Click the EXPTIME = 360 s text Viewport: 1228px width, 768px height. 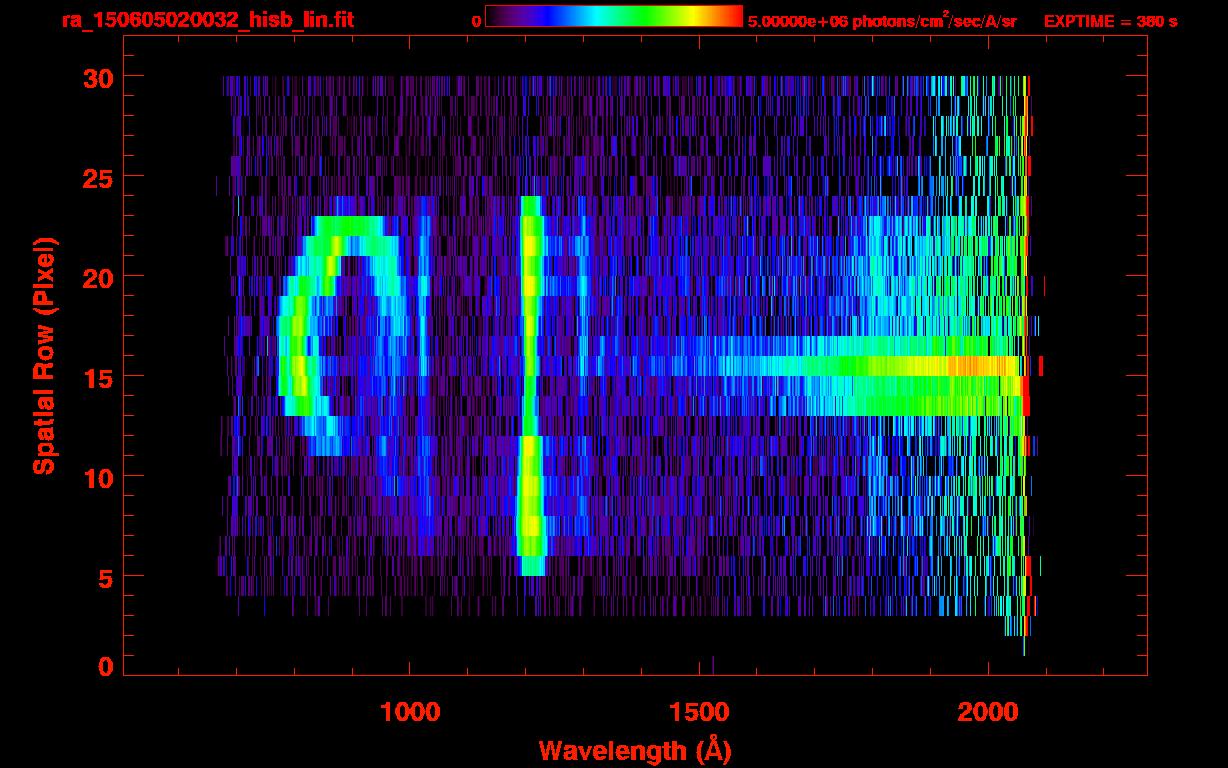point(1110,21)
